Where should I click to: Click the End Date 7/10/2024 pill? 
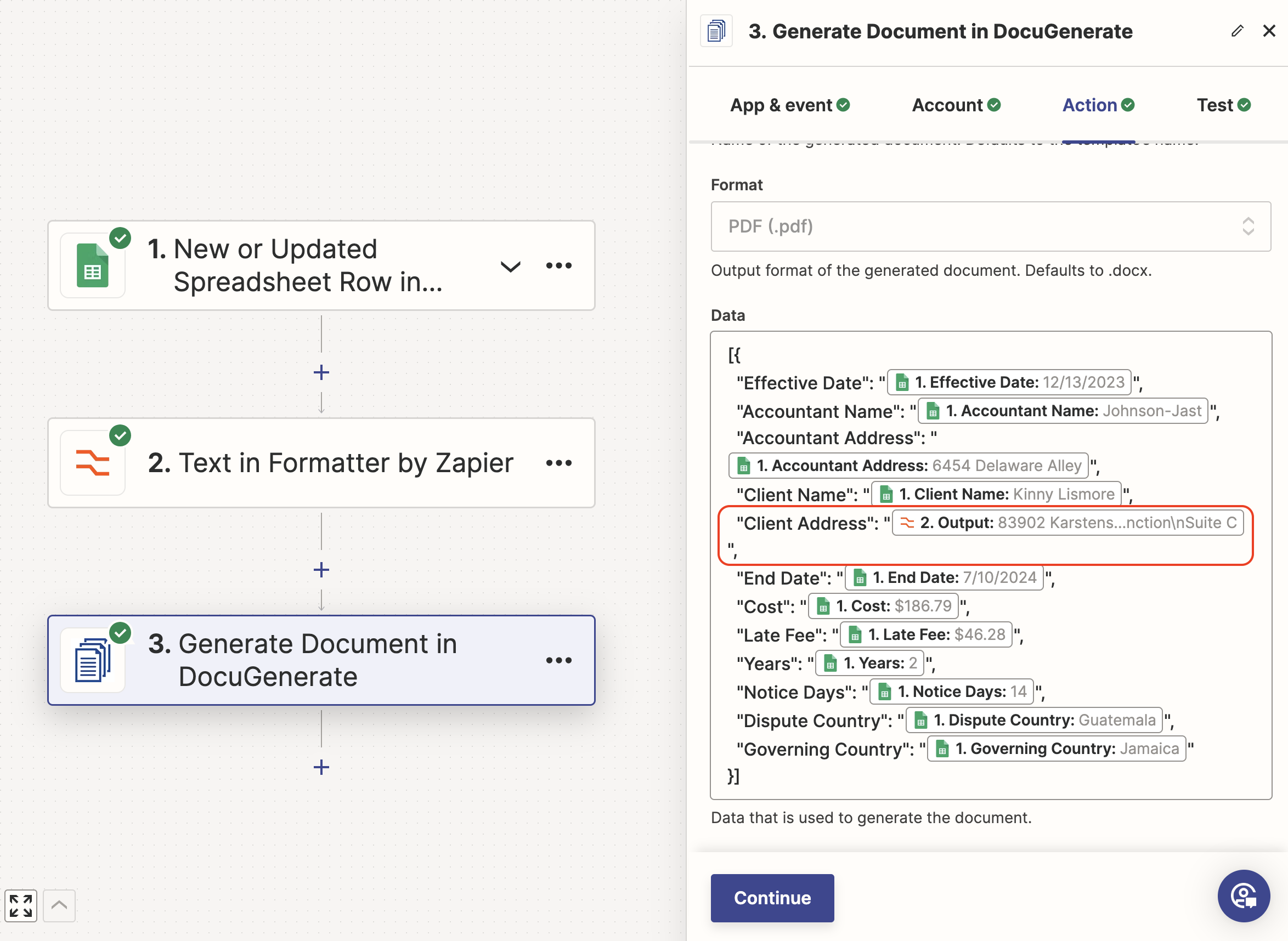(945, 577)
